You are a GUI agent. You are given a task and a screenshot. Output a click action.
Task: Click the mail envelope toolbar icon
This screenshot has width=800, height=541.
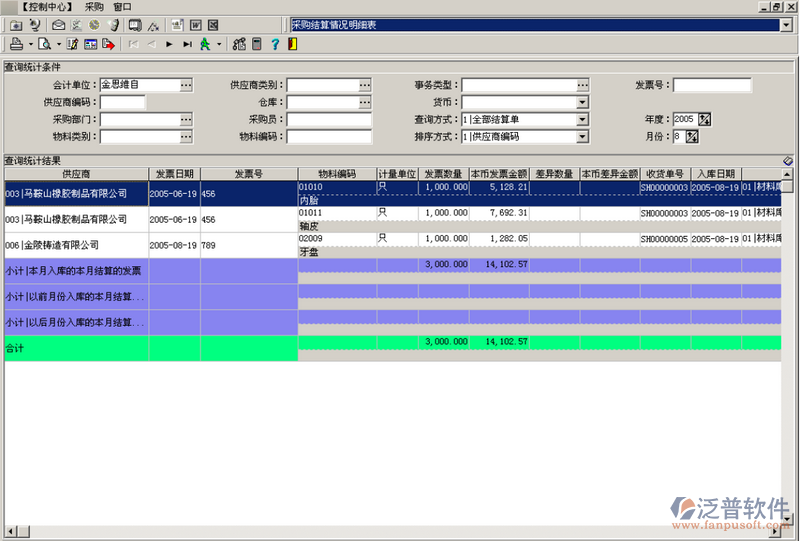pyautogui.click(x=59, y=24)
